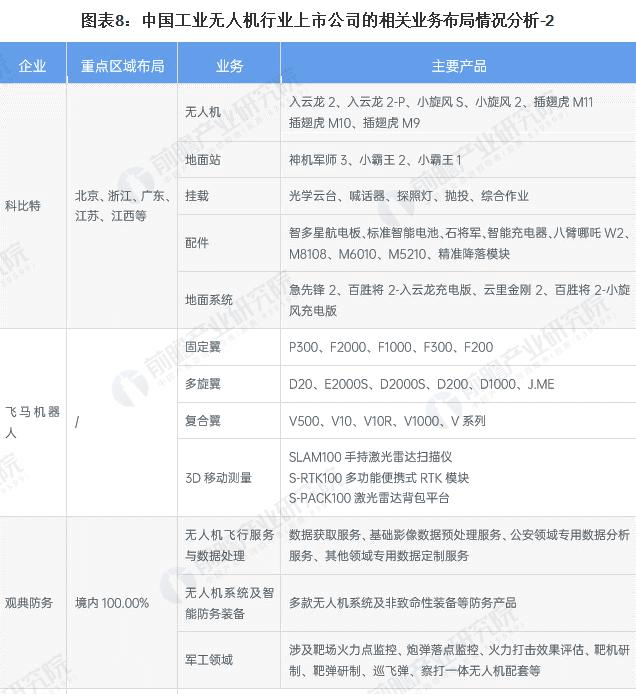
Task: Click the 神机军师 3 products cell
Action: (x=458, y=160)
